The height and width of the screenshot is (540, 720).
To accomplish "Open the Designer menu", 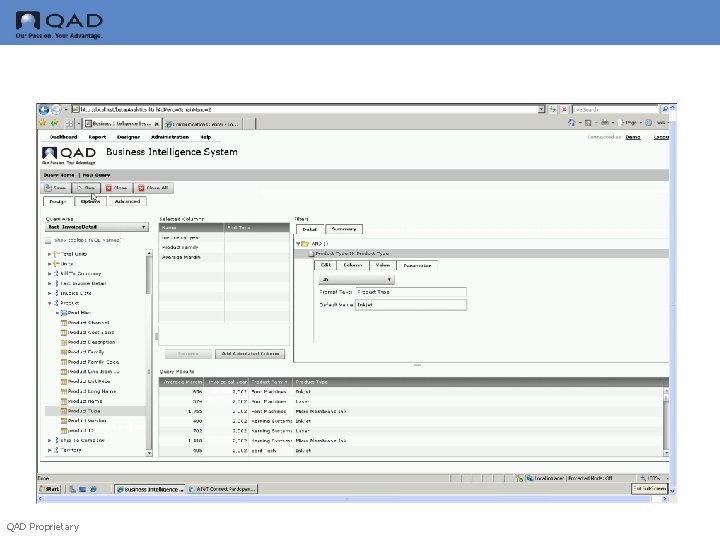I will (128, 137).
